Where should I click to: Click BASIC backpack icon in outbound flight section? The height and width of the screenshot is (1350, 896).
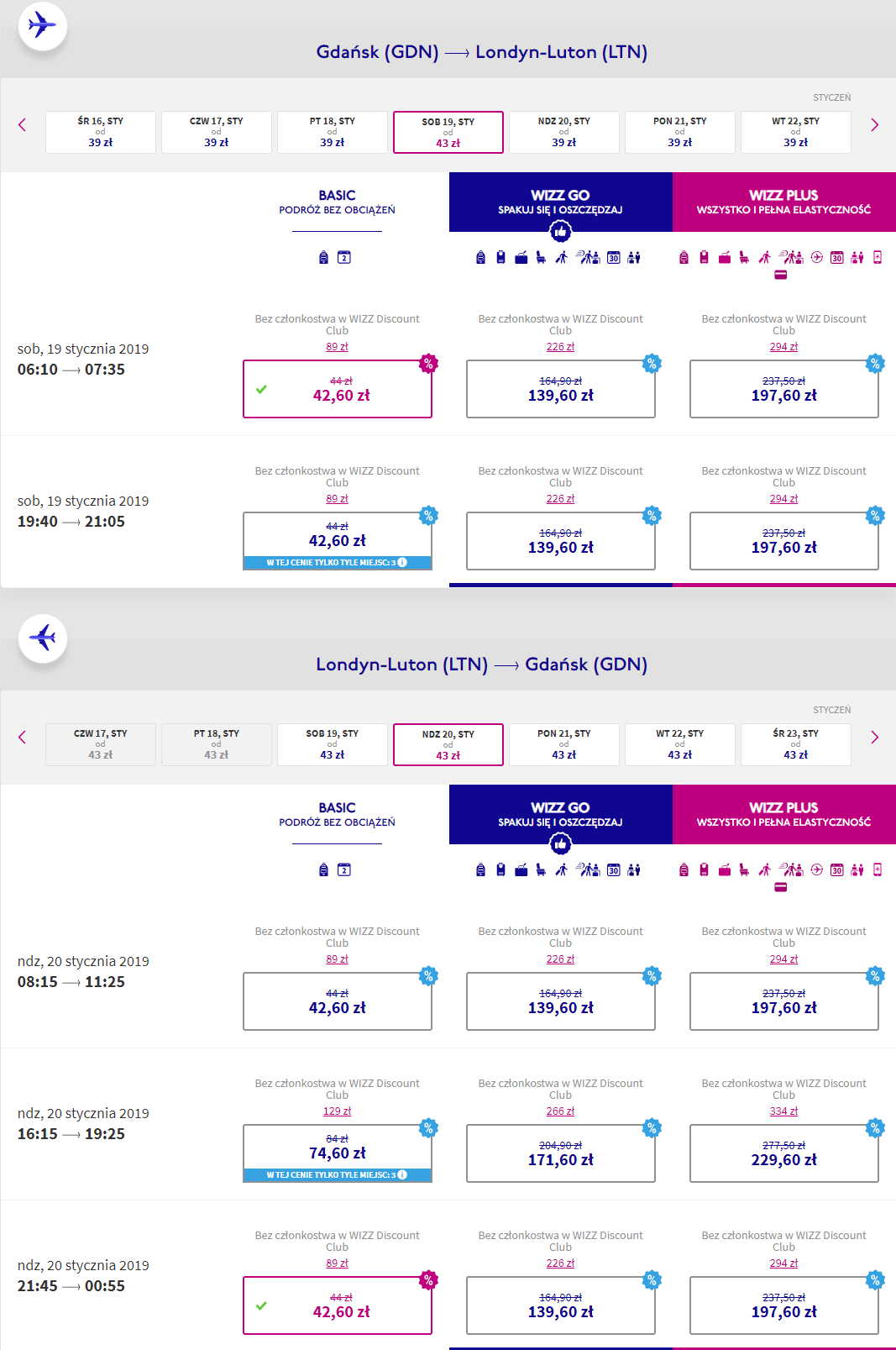pos(323,257)
